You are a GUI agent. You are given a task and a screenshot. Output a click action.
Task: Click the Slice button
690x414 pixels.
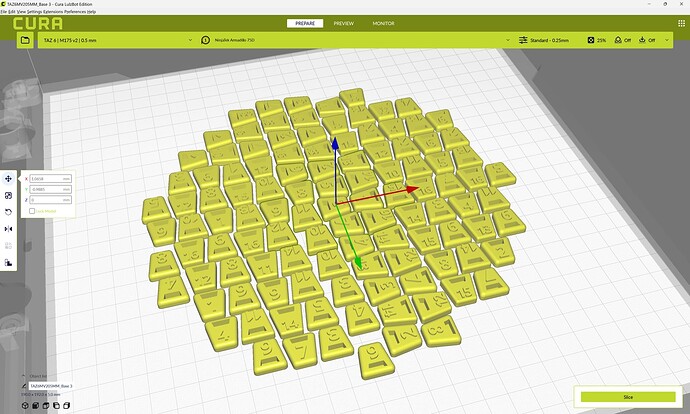[x=628, y=397]
